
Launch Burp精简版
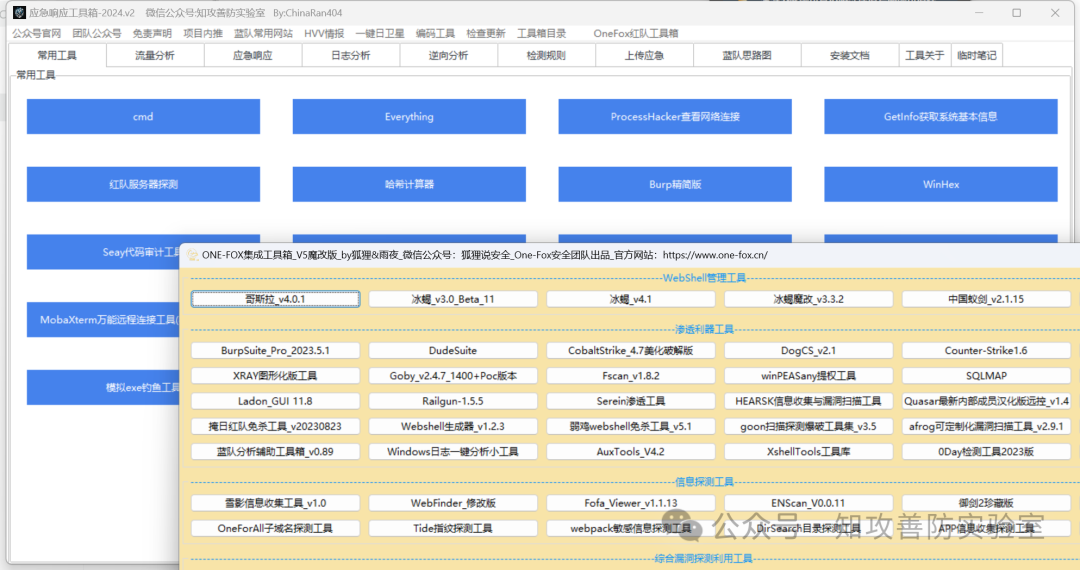[x=675, y=184]
